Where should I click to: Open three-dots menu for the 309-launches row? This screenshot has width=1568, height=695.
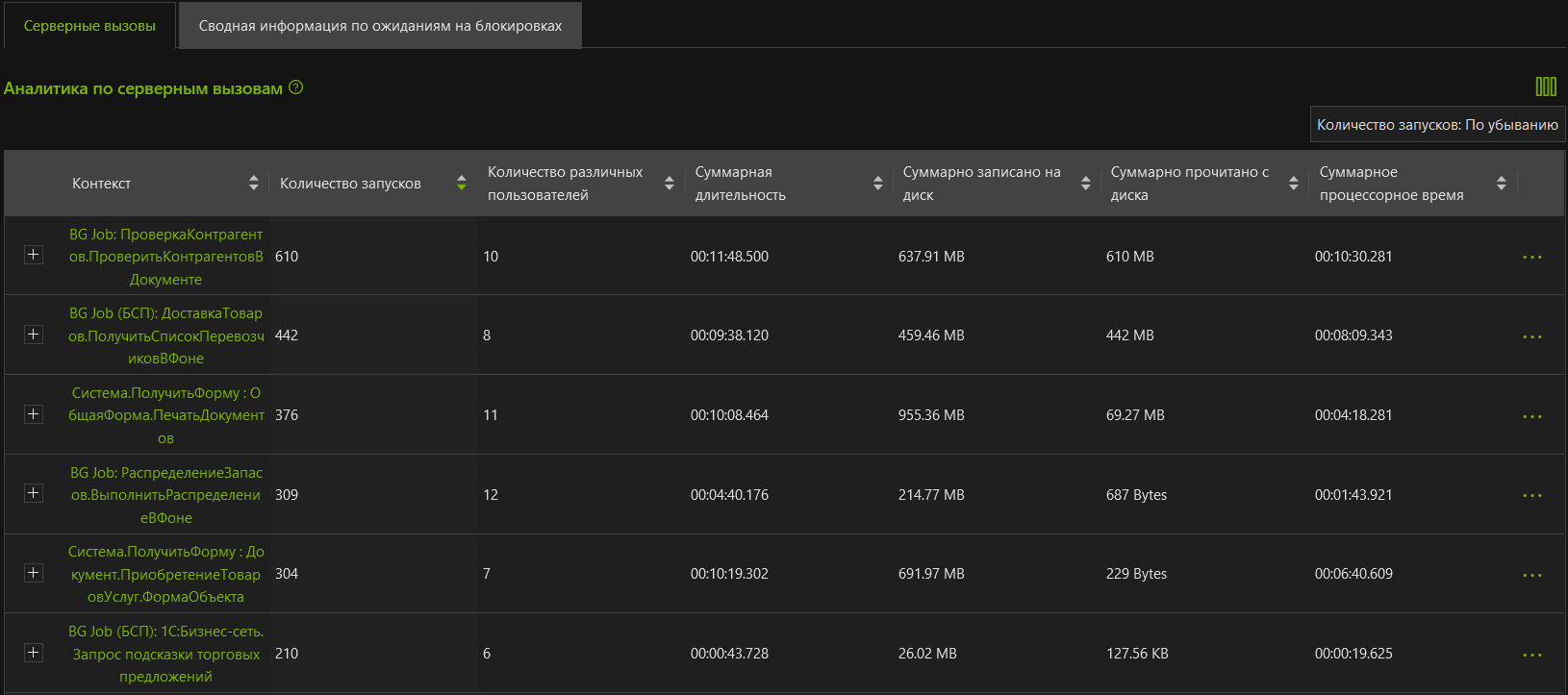pyautogui.click(x=1531, y=495)
